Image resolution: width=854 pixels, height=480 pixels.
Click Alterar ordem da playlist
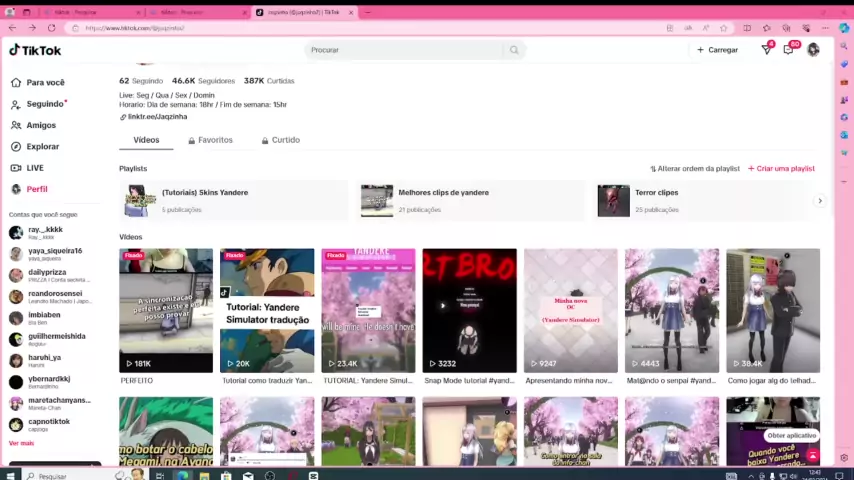pos(698,169)
